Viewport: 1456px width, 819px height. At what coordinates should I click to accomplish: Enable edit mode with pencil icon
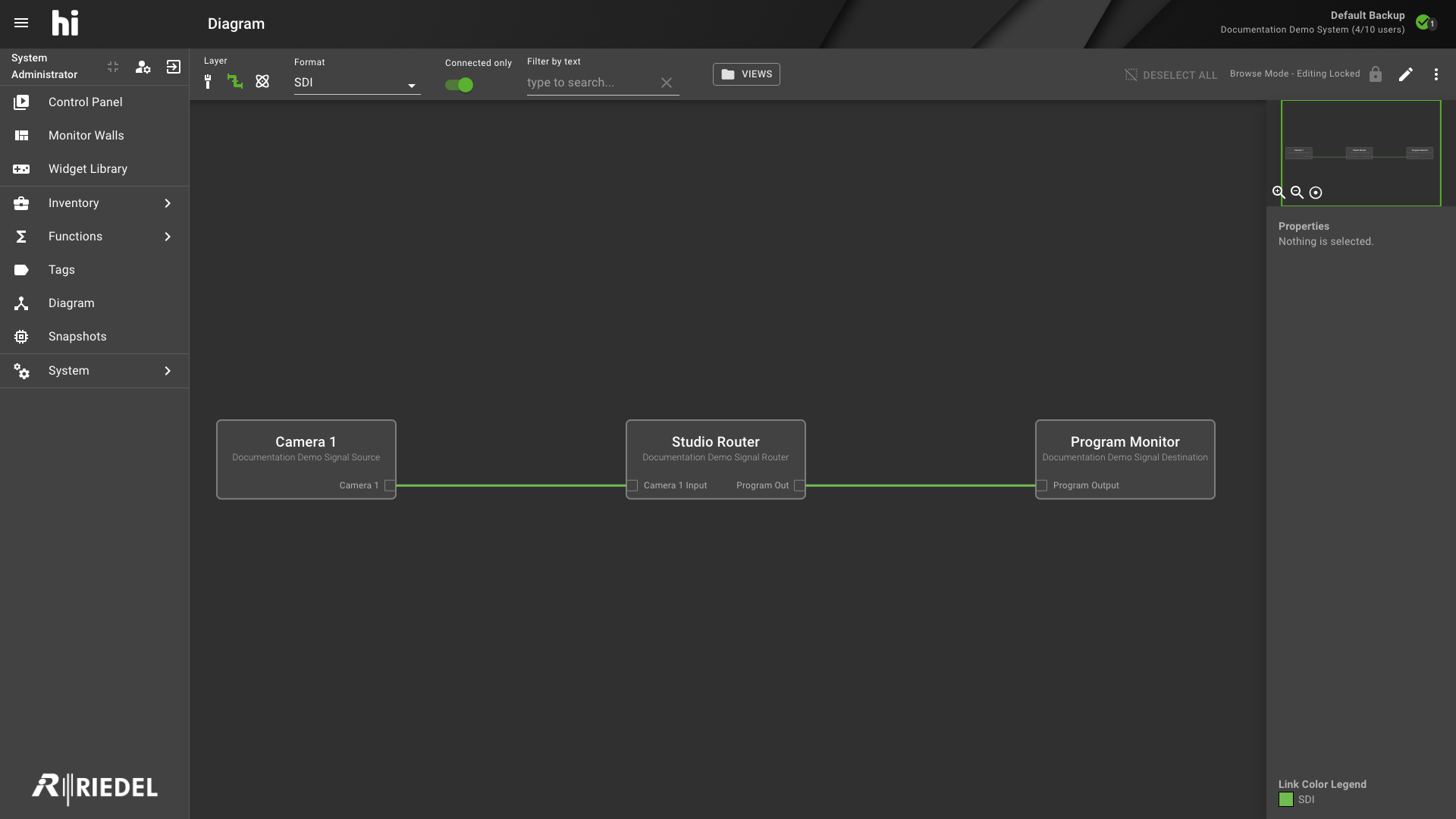pos(1406,74)
